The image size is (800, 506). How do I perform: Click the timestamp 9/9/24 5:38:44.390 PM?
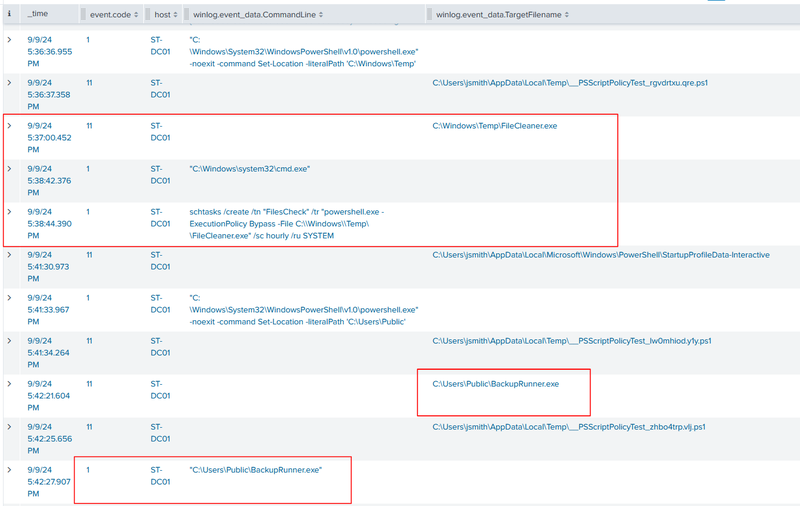(x=49, y=223)
